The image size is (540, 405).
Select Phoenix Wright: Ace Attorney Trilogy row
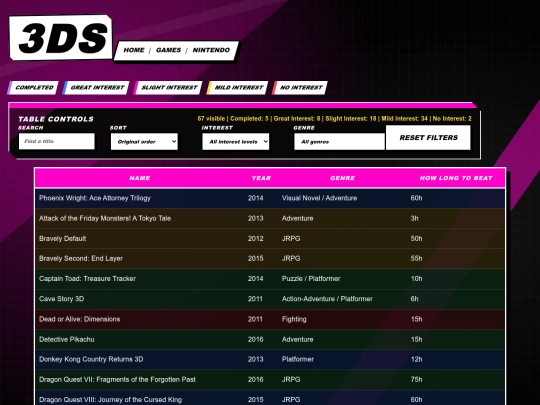pos(270,198)
